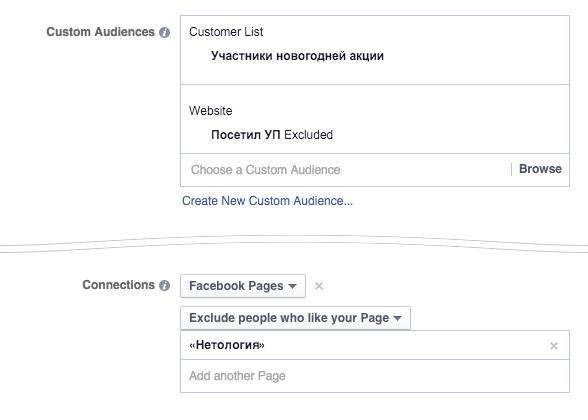Select the «Нетология» page item
This screenshot has height=420, width=588.
[x=227, y=345]
